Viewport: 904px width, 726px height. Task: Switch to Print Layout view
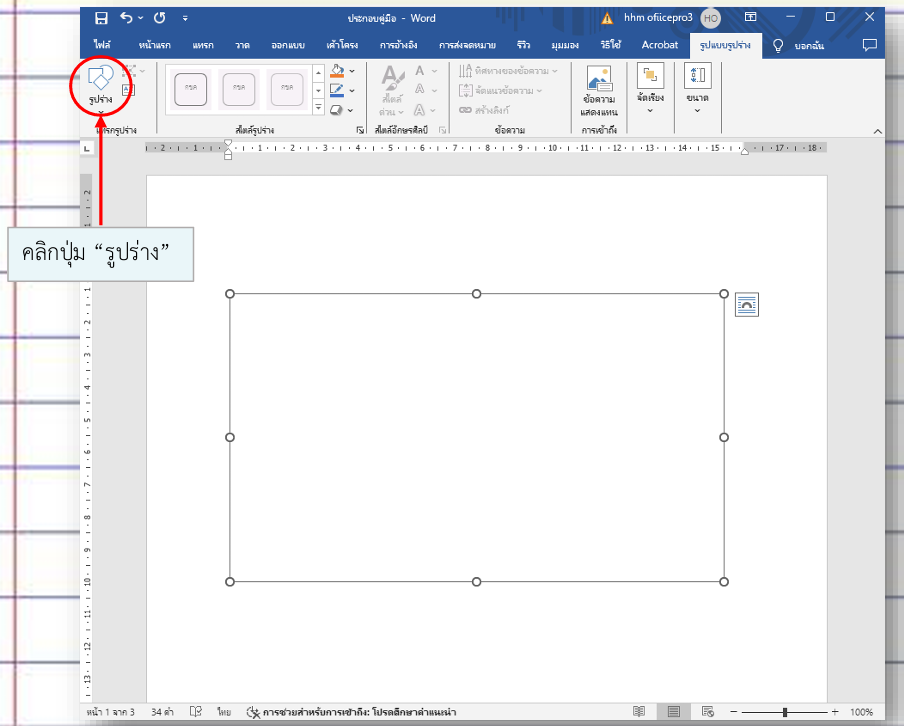[x=674, y=711]
